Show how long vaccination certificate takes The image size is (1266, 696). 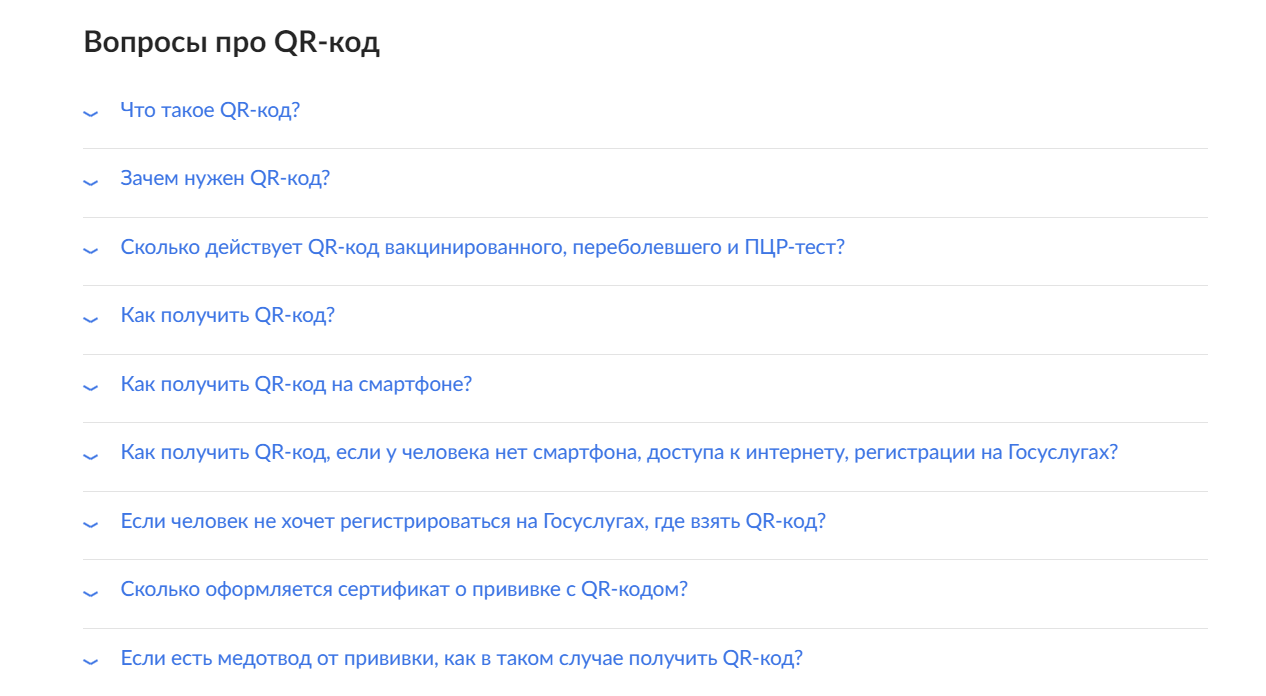click(x=404, y=590)
